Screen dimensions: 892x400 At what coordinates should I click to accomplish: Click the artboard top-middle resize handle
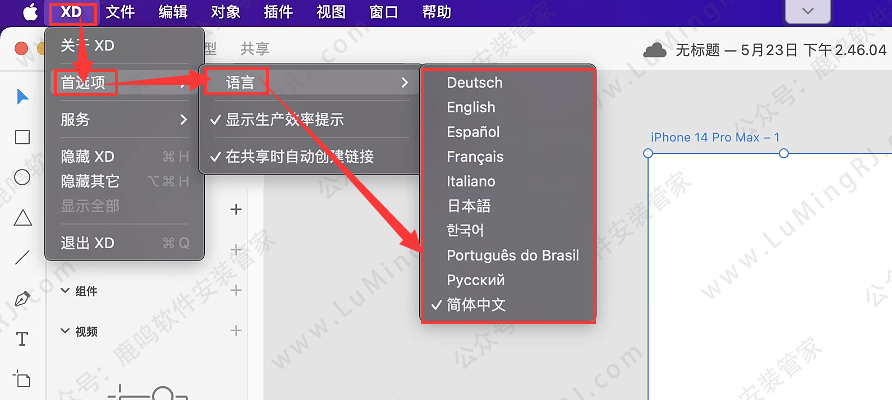click(x=783, y=153)
